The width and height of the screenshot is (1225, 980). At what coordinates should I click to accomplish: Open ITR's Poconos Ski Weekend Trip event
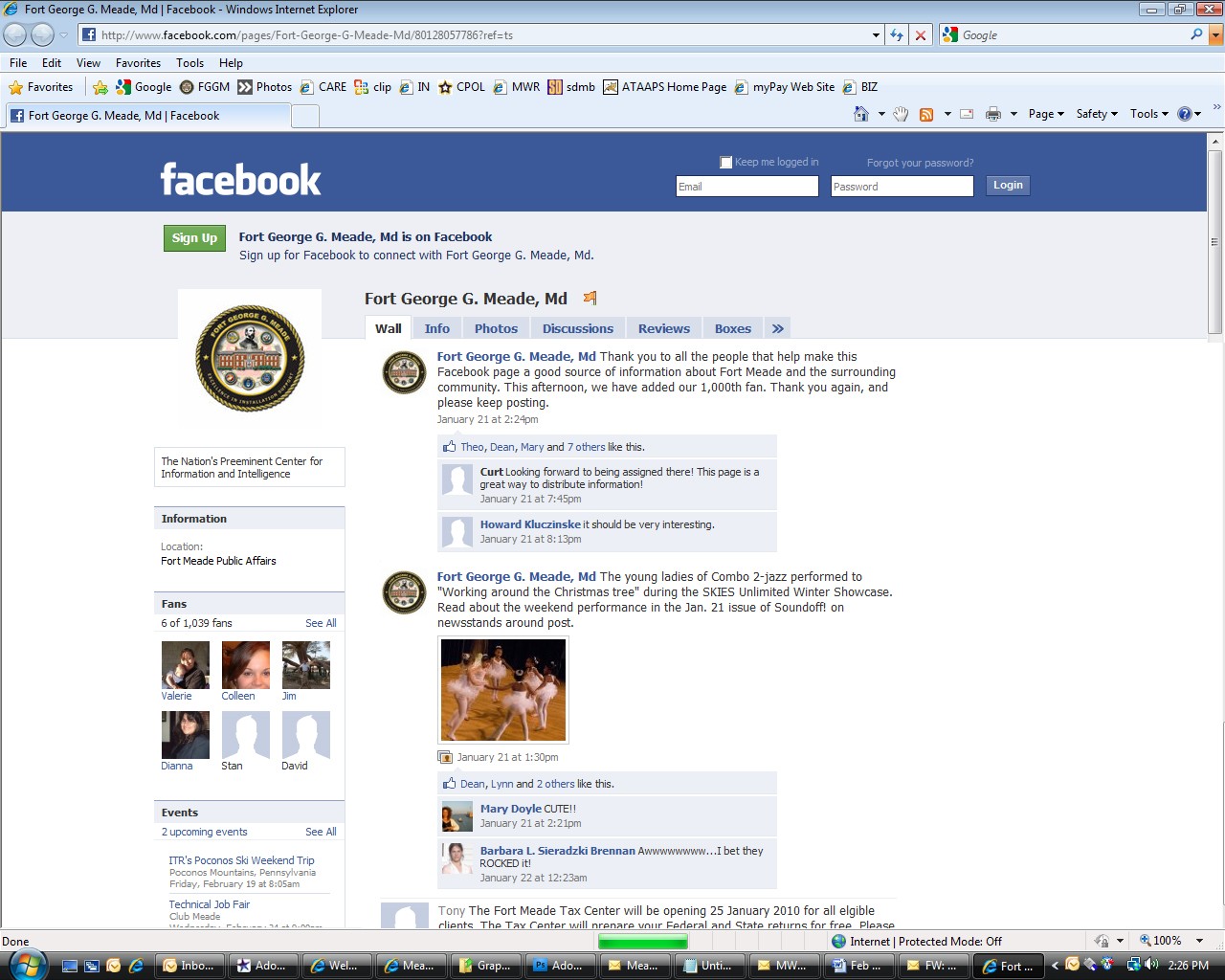(241, 860)
